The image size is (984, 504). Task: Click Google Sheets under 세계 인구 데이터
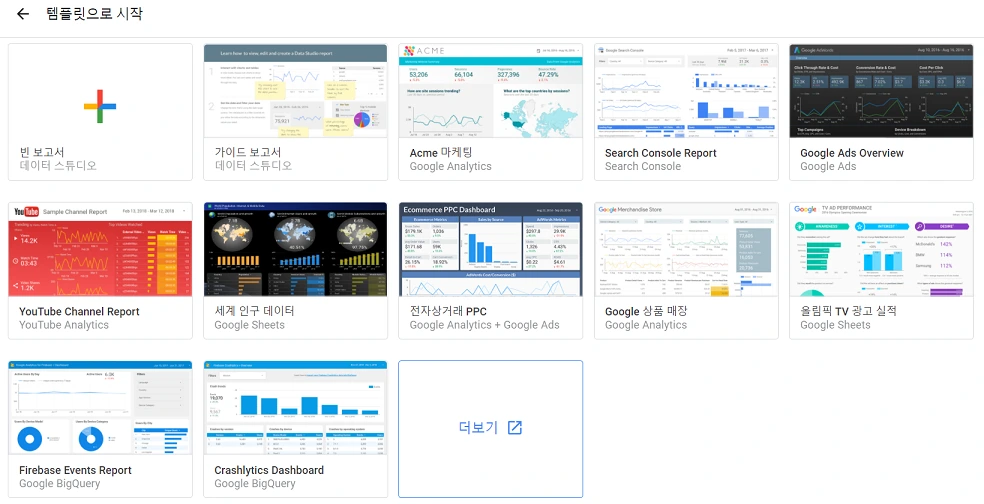tap(249, 325)
